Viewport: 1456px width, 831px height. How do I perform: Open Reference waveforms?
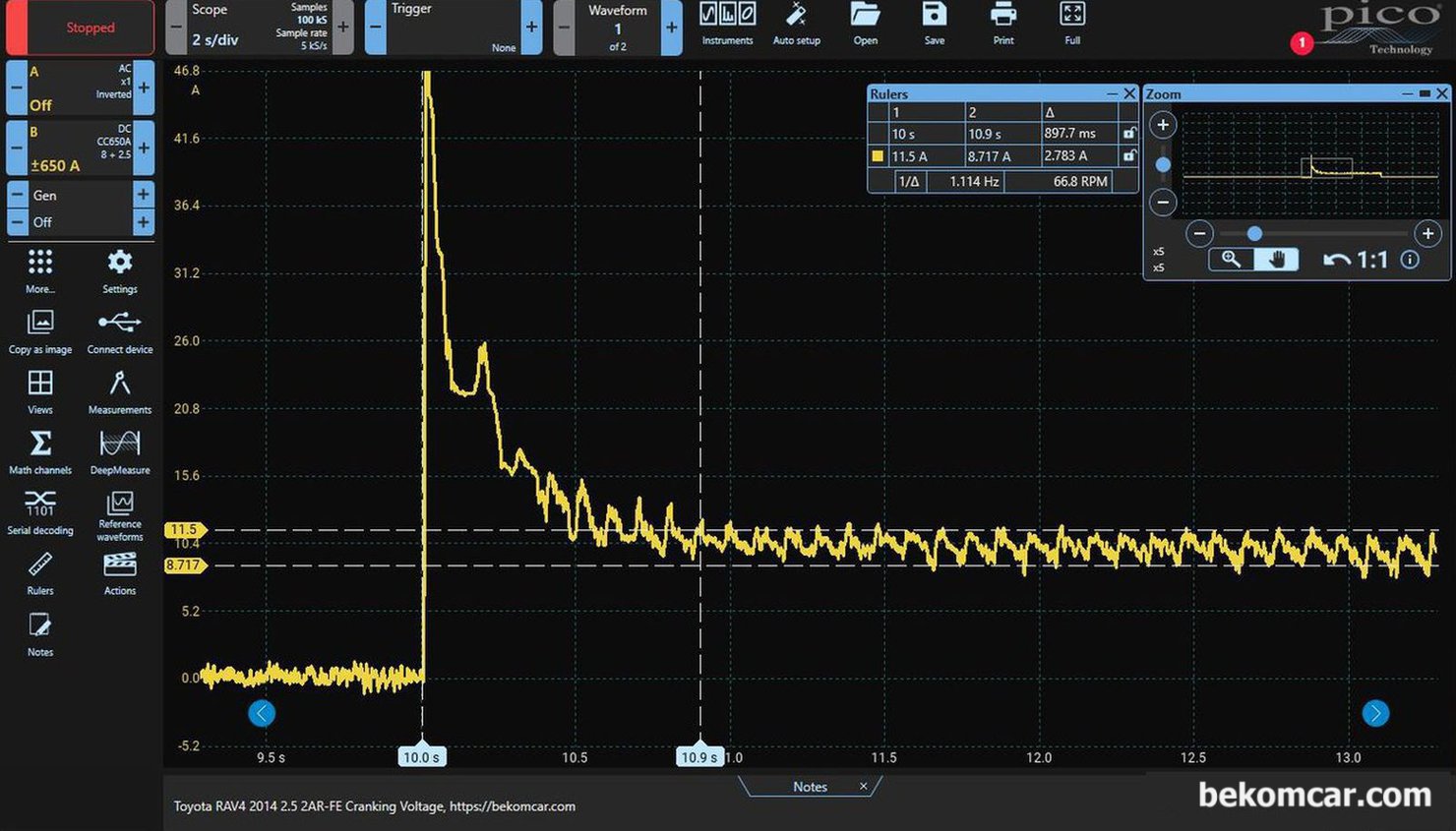click(x=120, y=516)
